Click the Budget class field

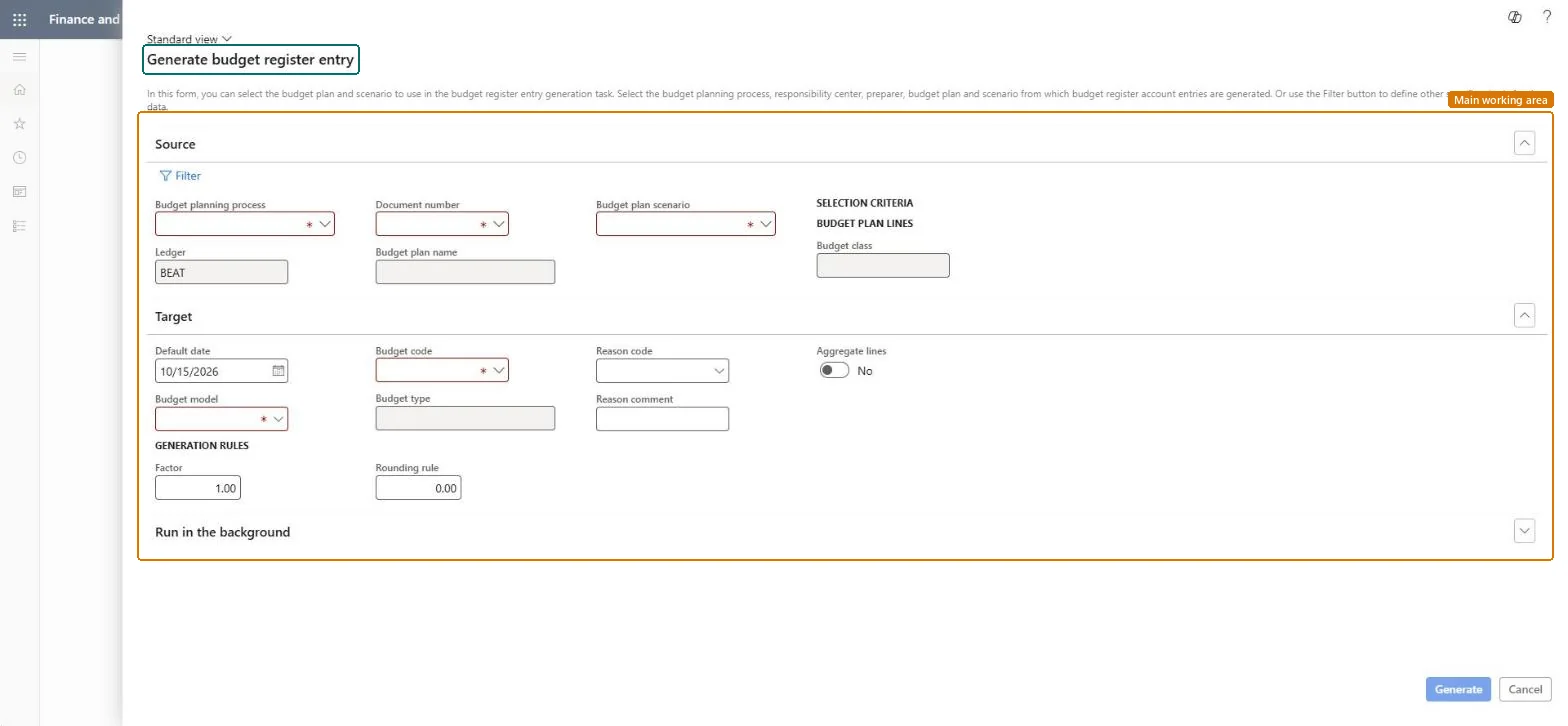[883, 265]
